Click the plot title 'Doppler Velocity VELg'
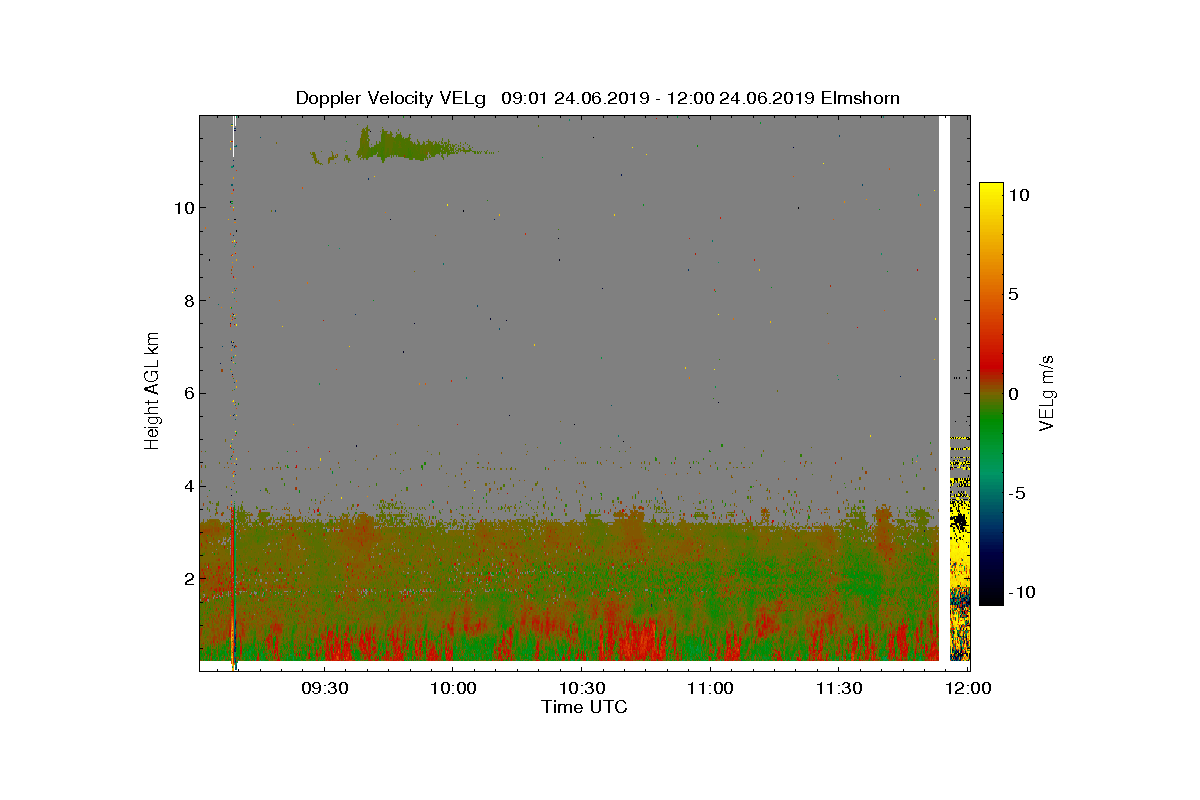The width and height of the screenshot is (1200, 800). coord(391,98)
